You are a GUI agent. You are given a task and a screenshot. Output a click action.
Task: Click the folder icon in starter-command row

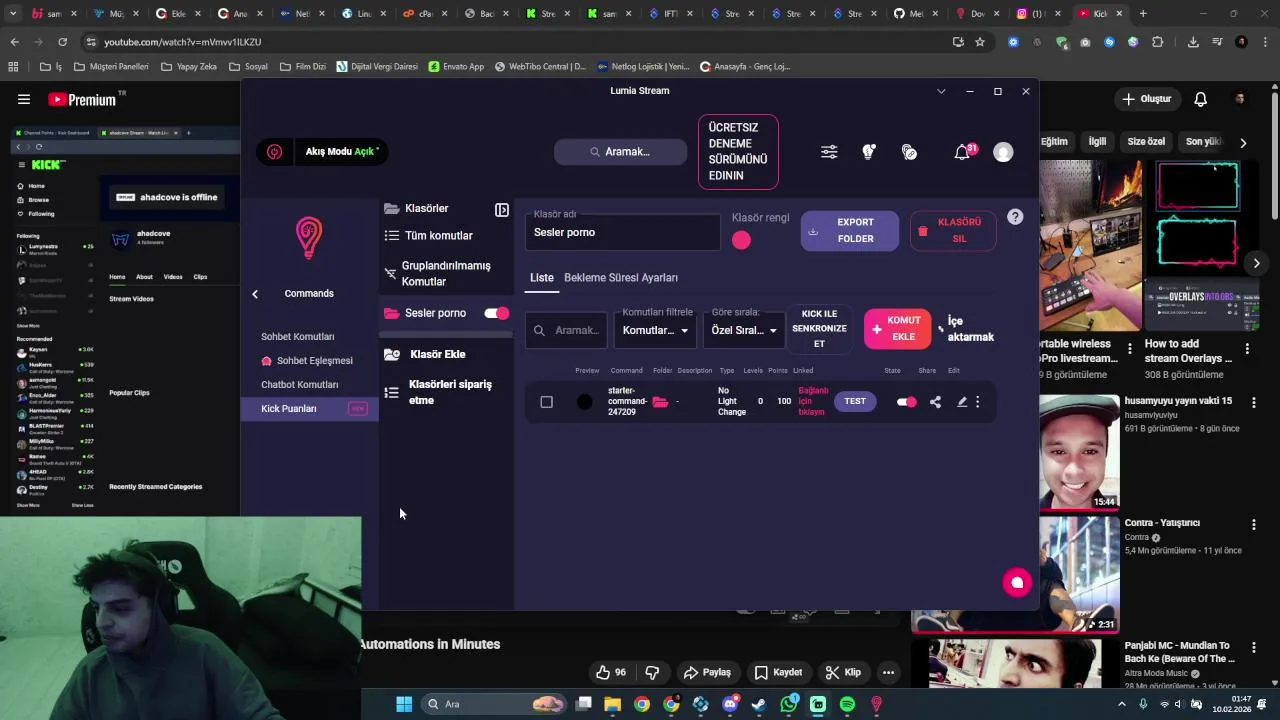(x=660, y=402)
